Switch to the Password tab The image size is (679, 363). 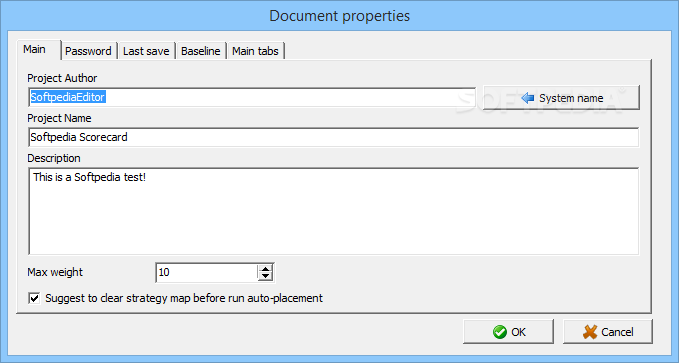[x=88, y=51]
